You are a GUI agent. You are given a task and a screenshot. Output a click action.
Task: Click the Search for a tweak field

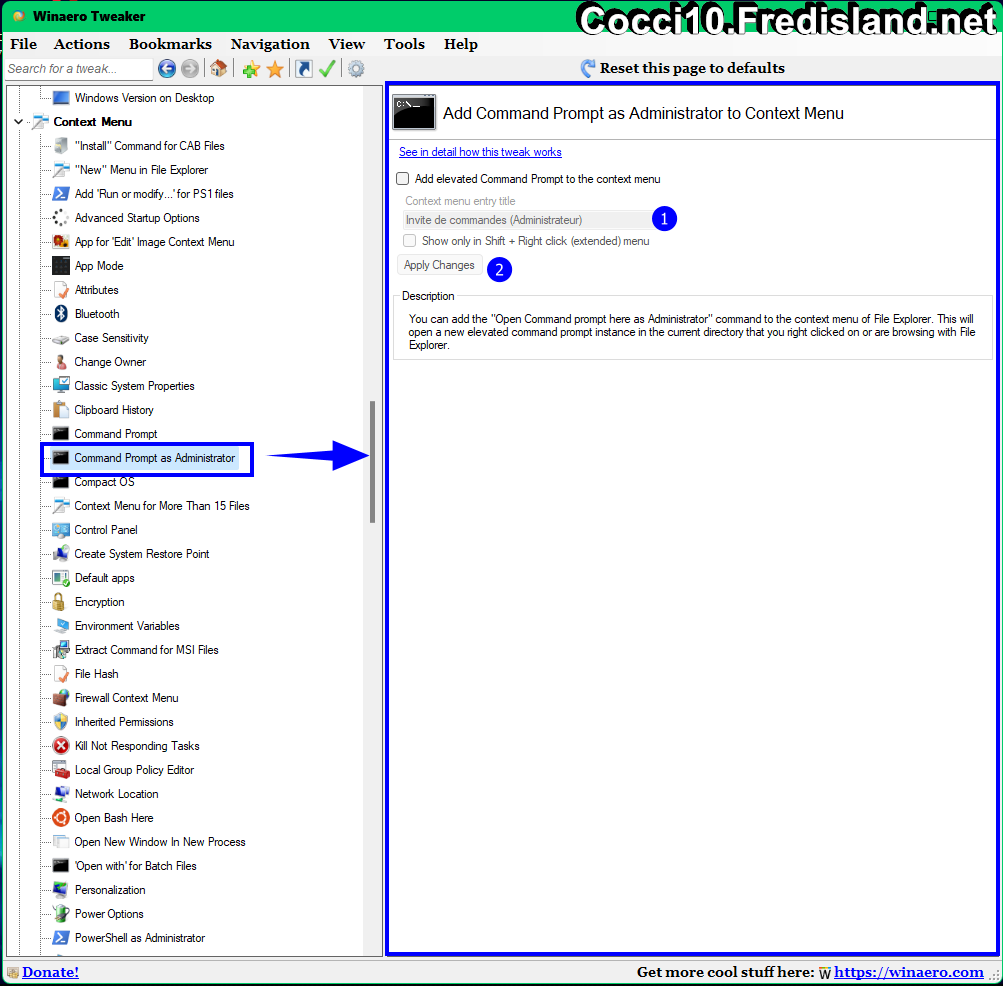point(79,68)
